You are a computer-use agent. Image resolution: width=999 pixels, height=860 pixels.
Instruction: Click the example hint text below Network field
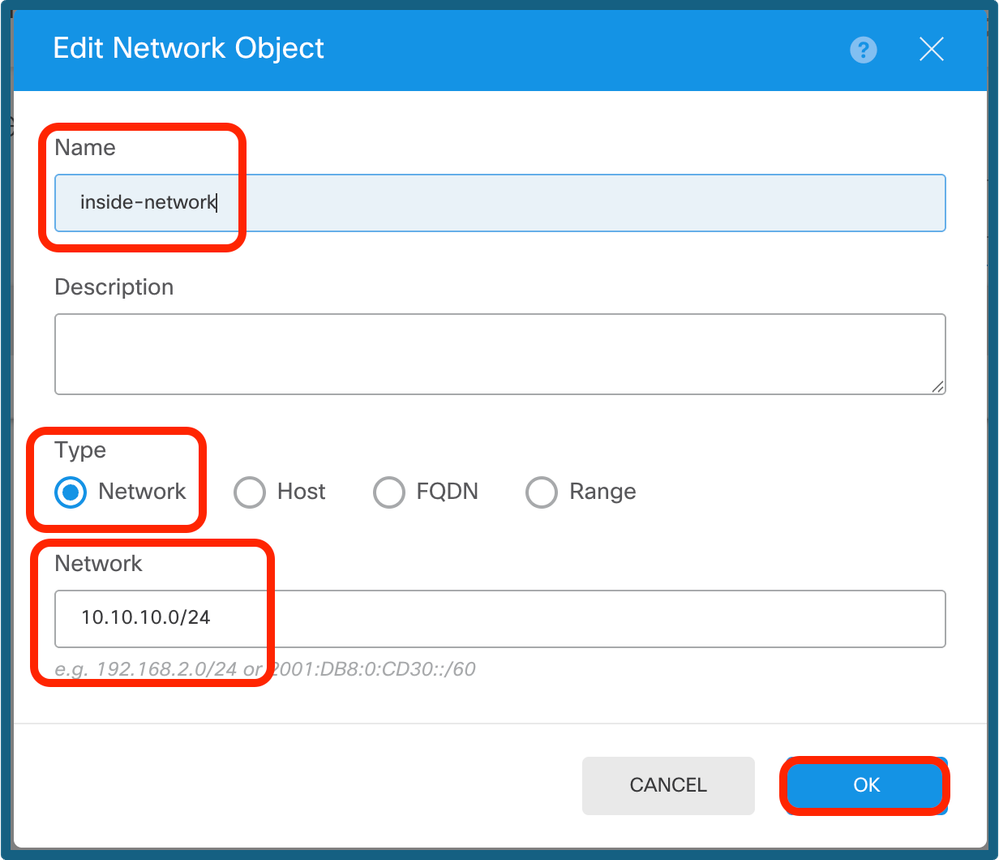click(265, 669)
